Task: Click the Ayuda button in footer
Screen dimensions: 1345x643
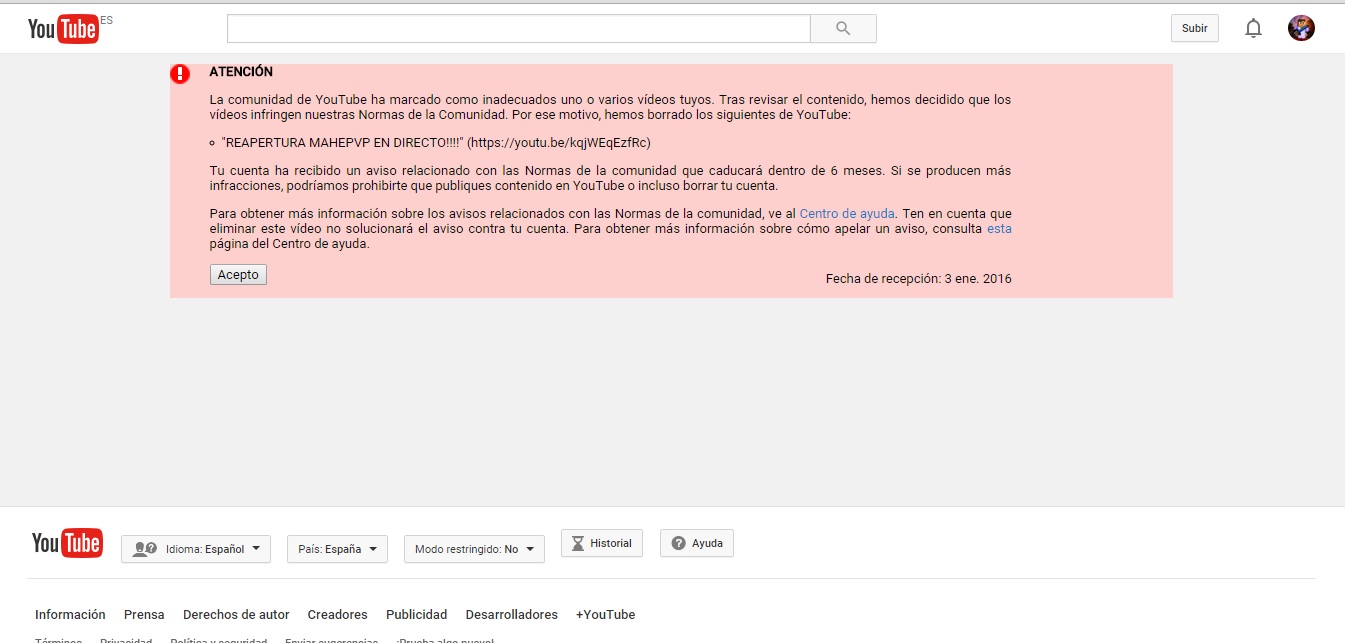Action: pos(697,543)
